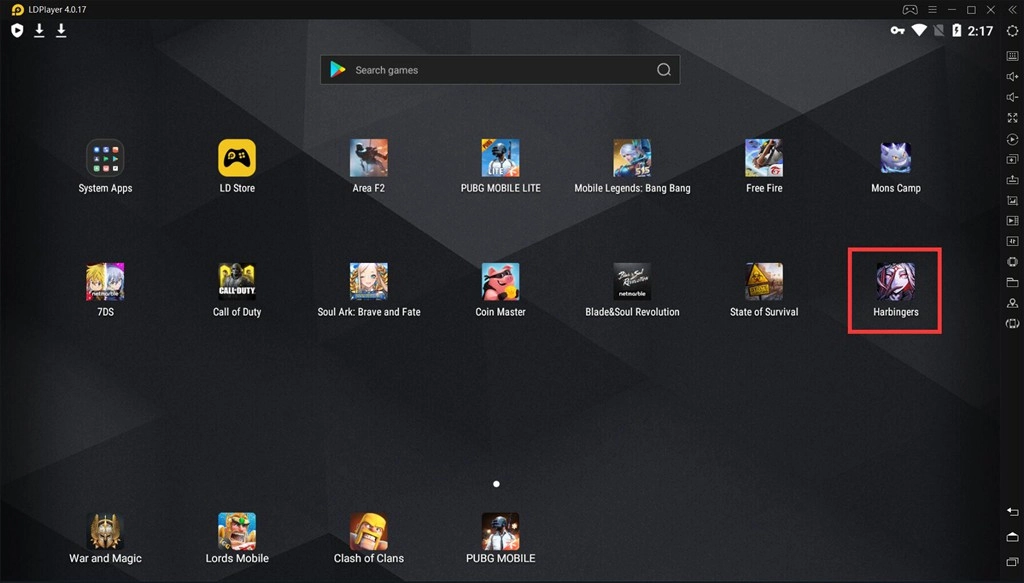The image size is (1024, 583).
Task: Click the shield icon in status bar
Action: click(18, 31)
